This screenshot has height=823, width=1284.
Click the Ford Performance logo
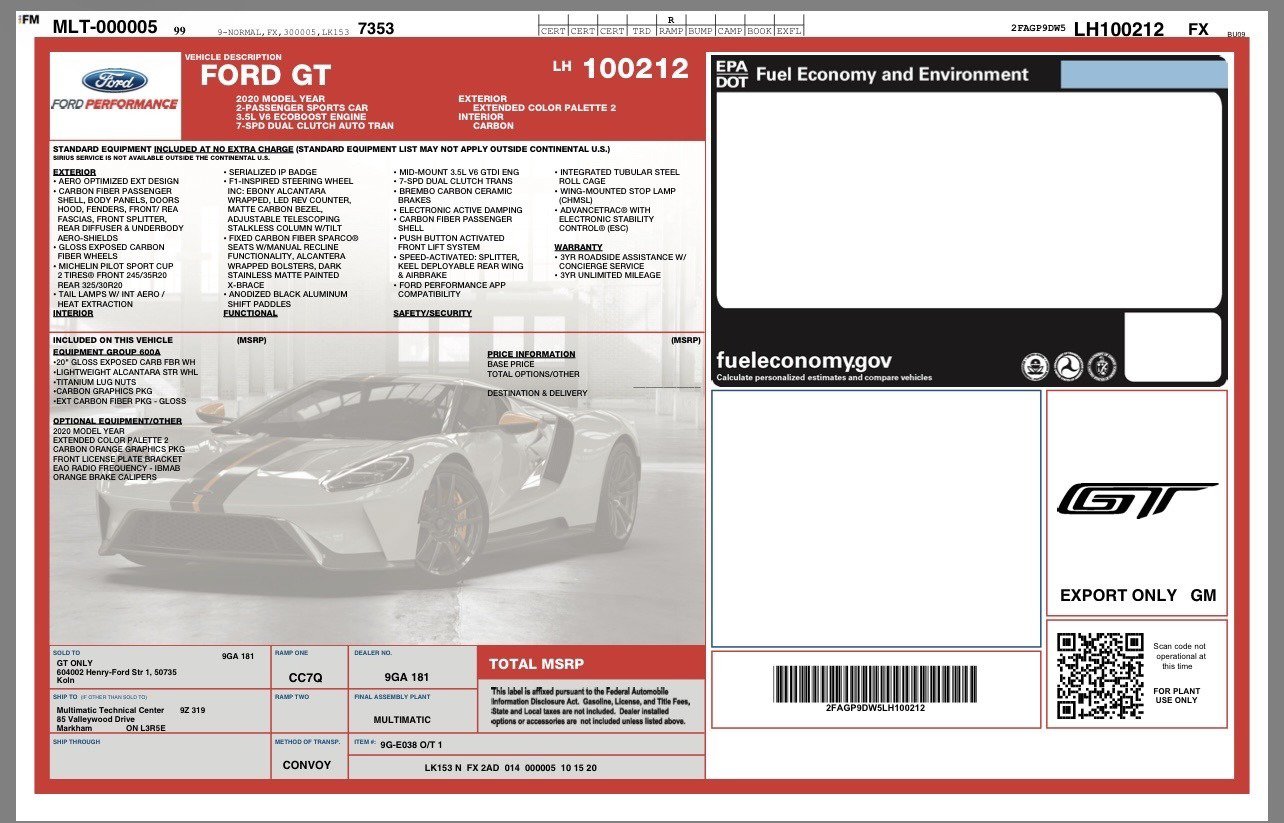[115, 90]
